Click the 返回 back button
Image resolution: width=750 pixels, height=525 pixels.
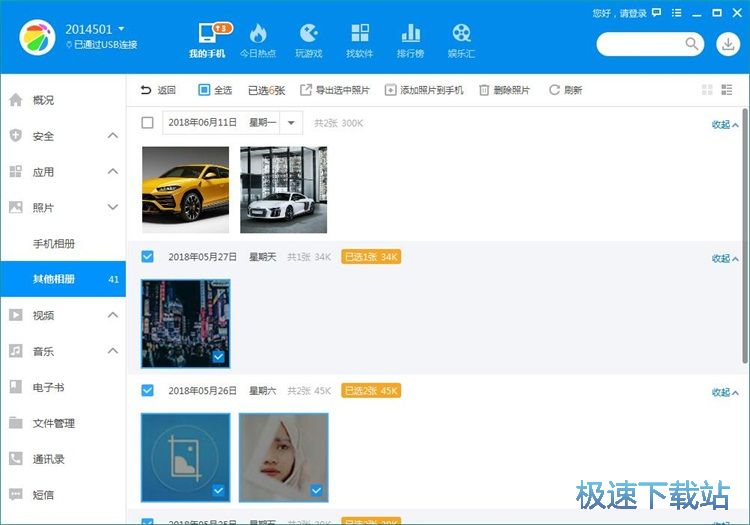pyautogui.click(x=158, y=90)
